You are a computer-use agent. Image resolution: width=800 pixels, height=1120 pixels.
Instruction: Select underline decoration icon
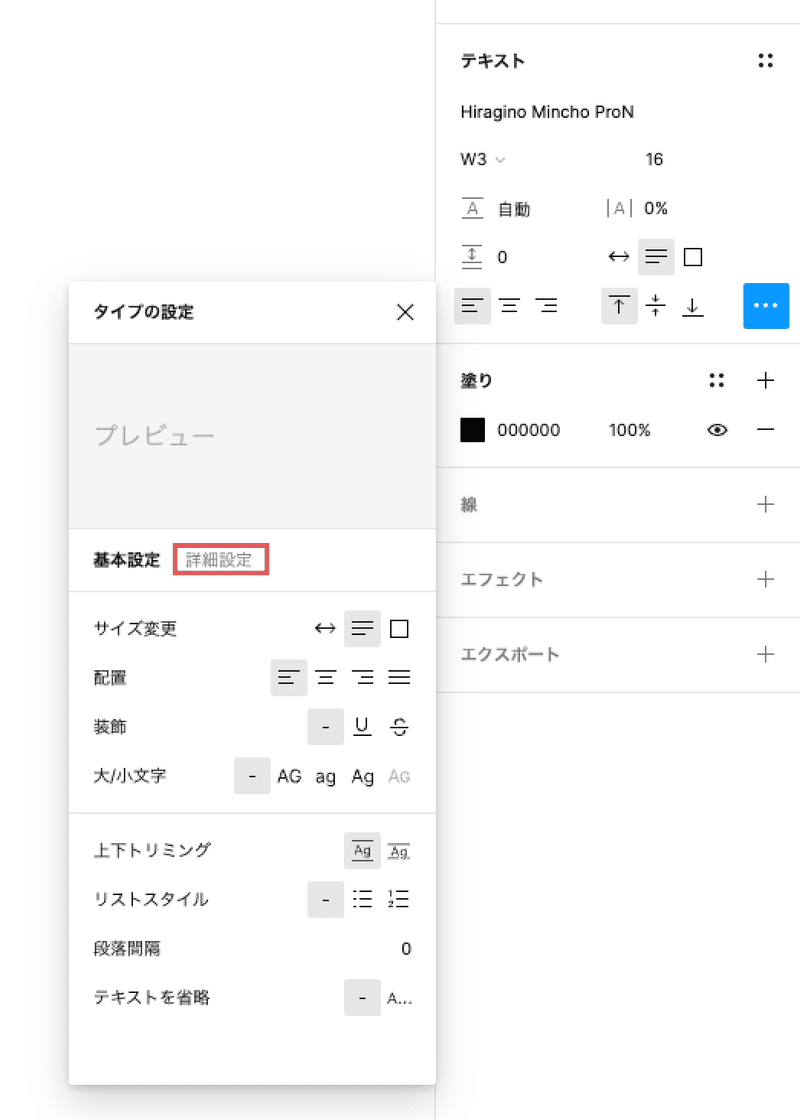pyautogui.click(x=362, y=726)
